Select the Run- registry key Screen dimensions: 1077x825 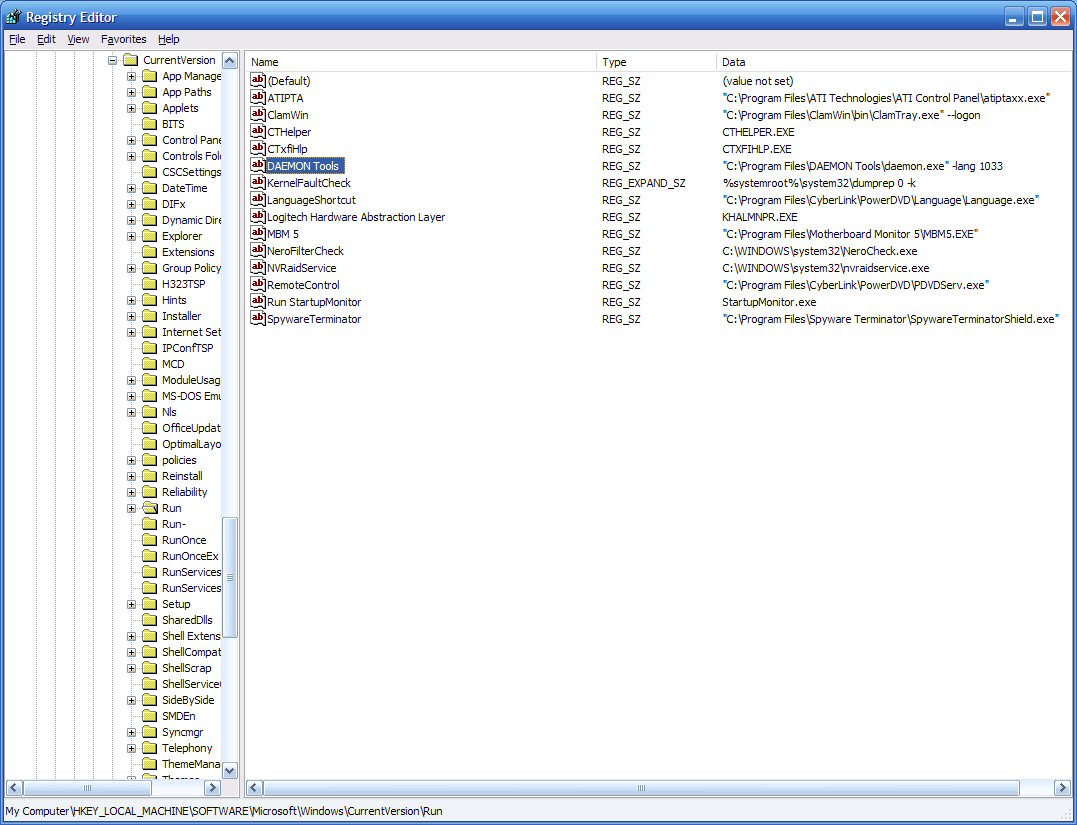174,524
